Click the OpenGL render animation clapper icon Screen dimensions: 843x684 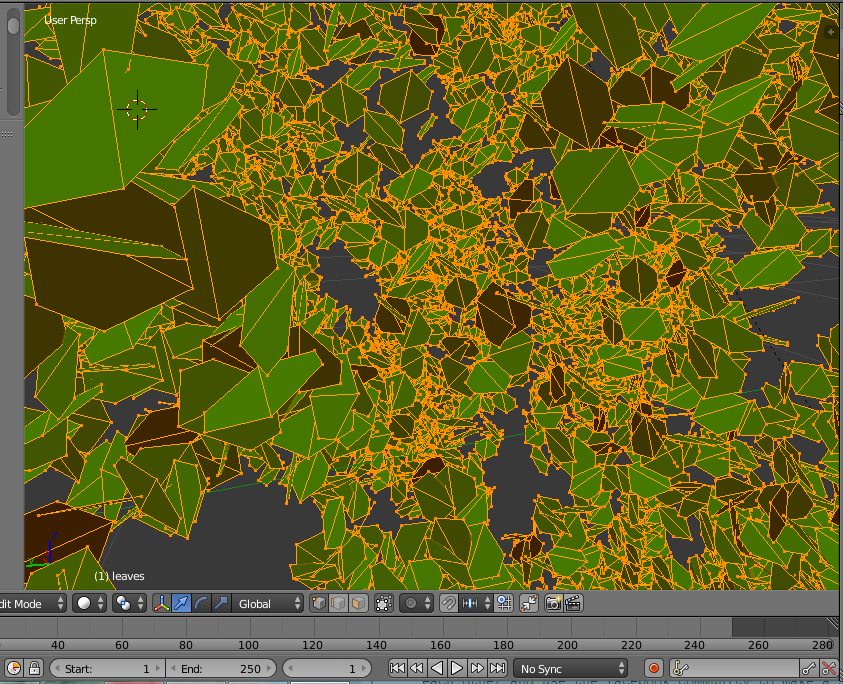pyautogui.click(x=573, y=603)
